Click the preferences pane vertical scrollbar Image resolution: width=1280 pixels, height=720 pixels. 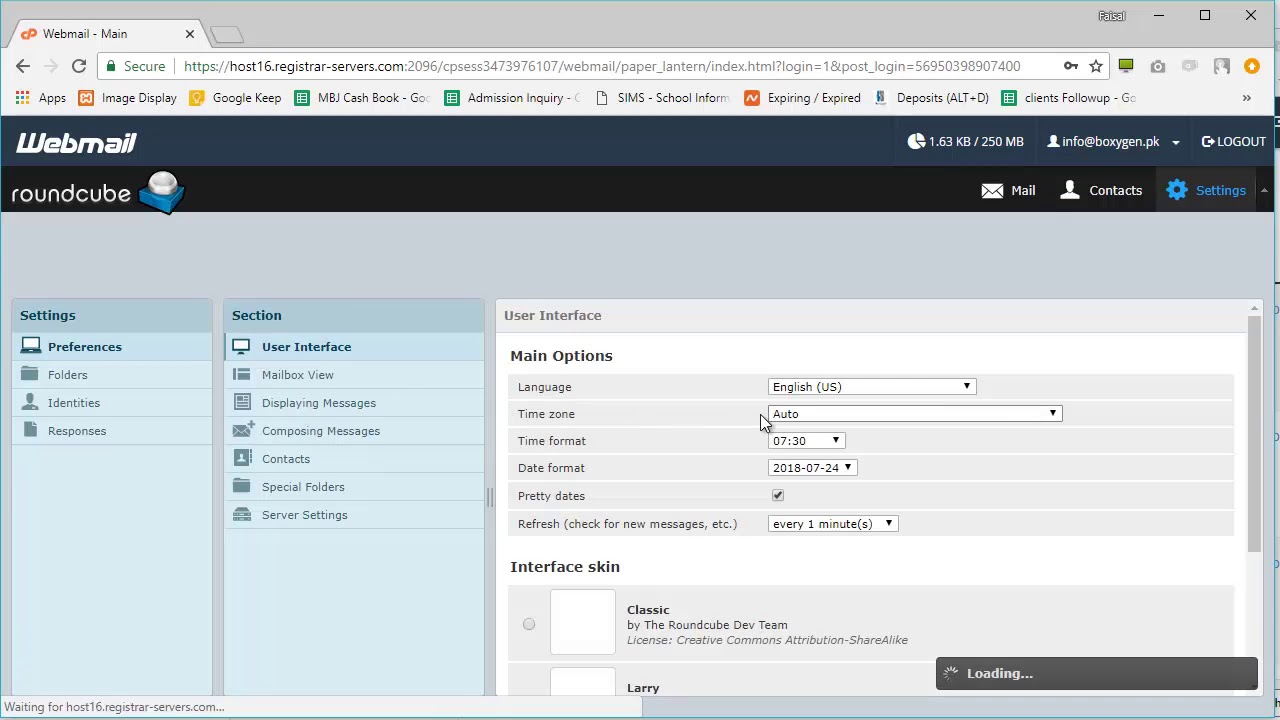[x=1254, y=433]
